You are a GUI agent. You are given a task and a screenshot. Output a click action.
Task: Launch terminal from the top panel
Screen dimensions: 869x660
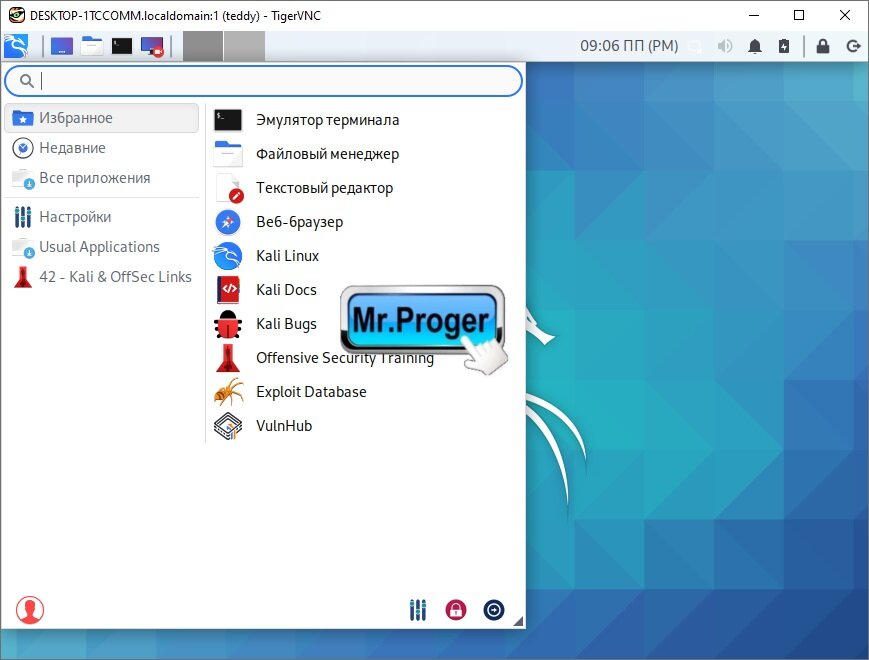pos(121,46)
